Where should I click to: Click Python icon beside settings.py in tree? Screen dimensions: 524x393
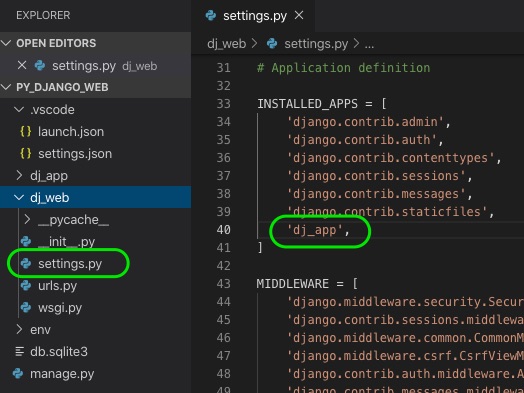tap(26, 263)
